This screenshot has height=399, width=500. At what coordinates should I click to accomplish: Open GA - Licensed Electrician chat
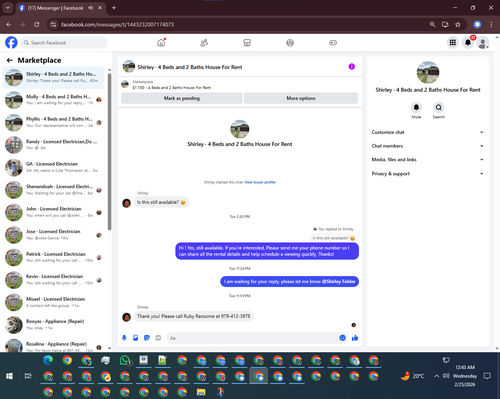pyautogui.click(x=53, y=167)
